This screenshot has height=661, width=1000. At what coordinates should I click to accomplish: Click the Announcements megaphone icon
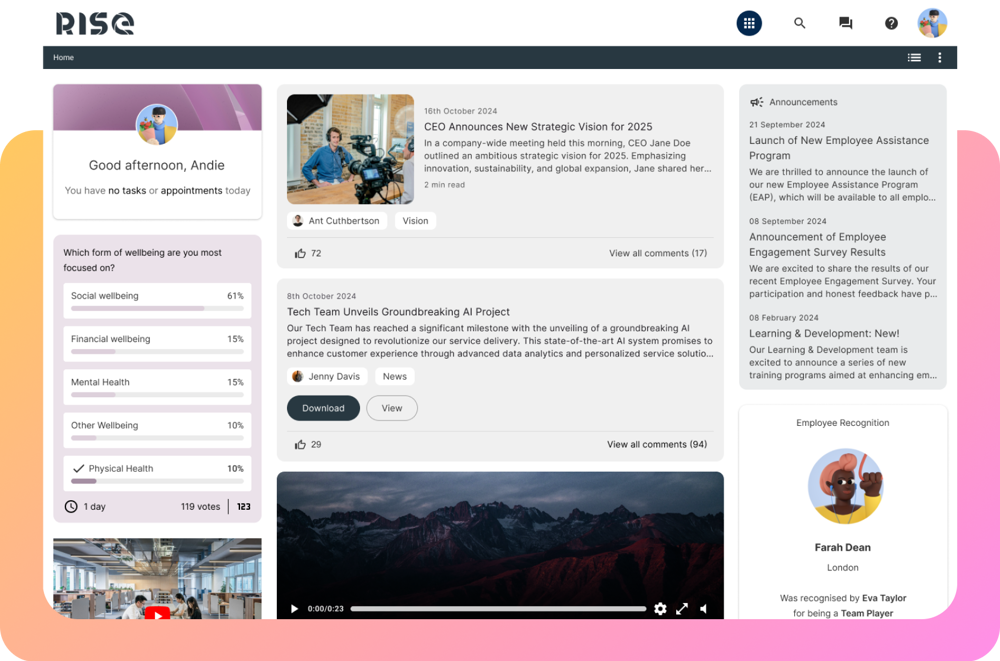pyautogui.click(x=757, y=101)
